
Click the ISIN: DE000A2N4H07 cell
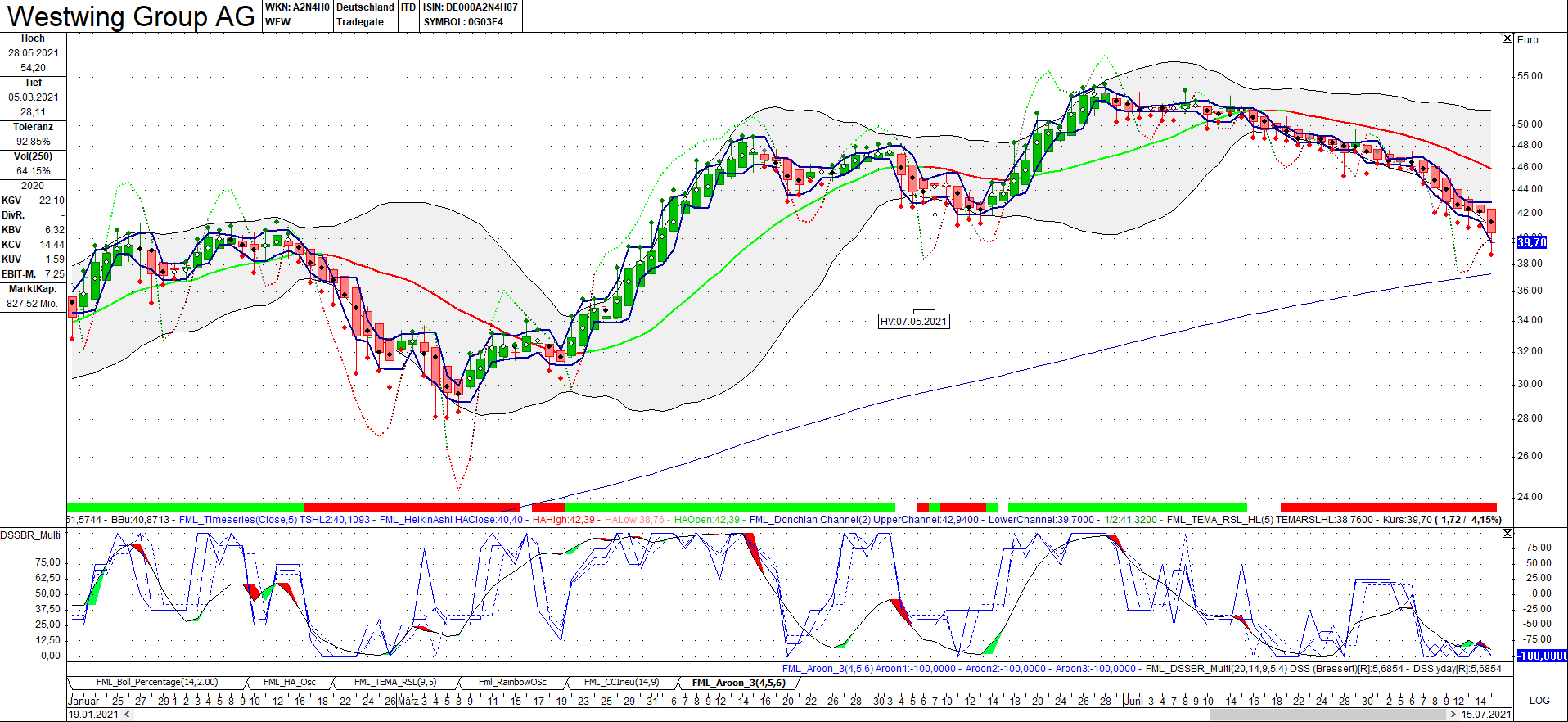[471, 7]
